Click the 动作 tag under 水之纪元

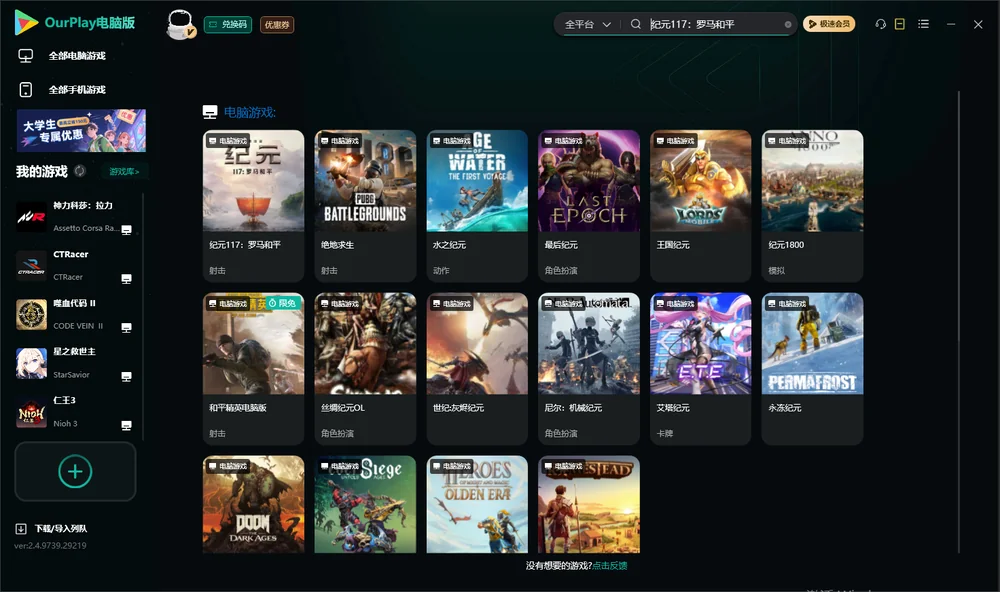(441, 270)
